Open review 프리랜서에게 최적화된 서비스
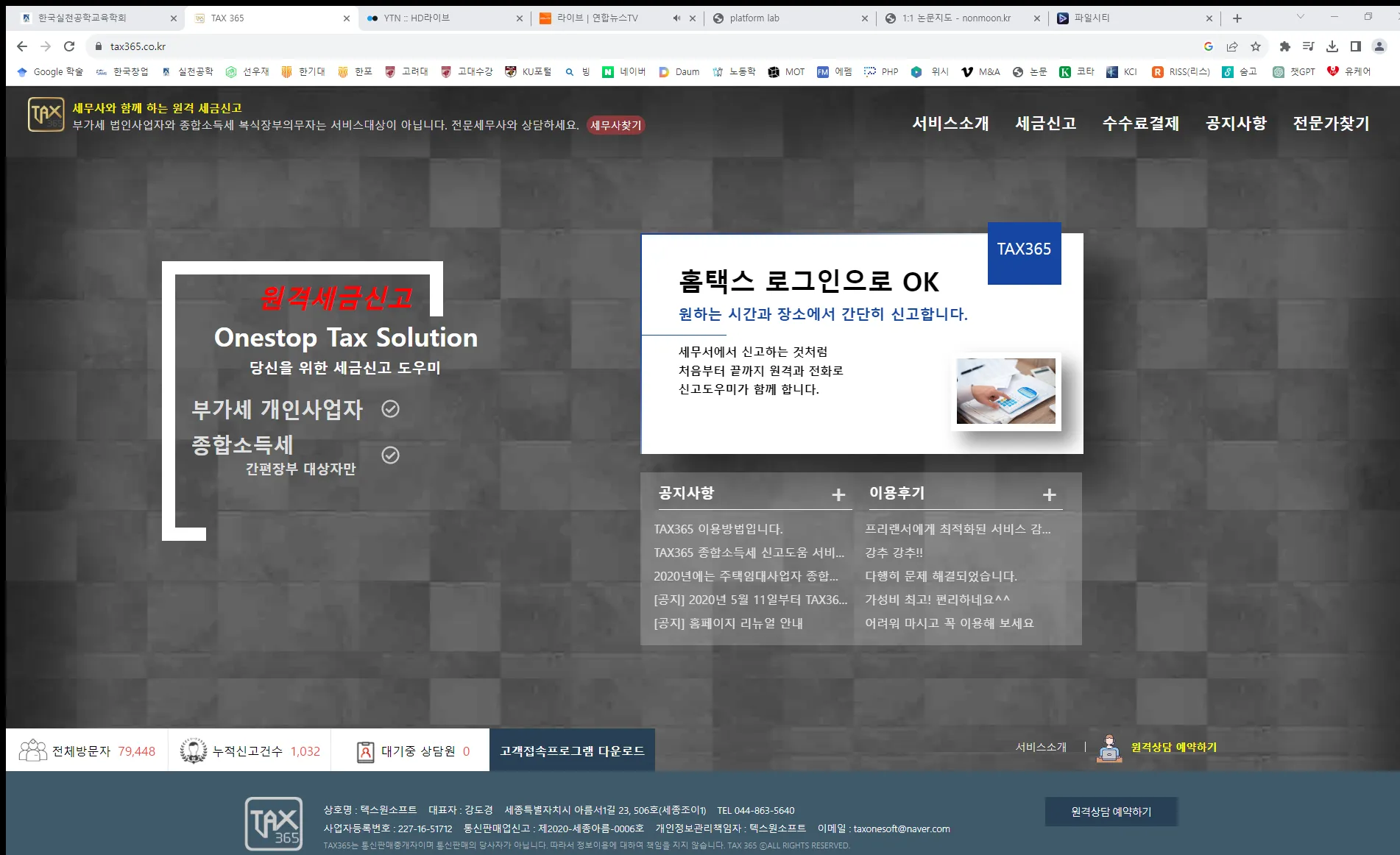This screenshot has width=1400, height=855. pos(958,529)
